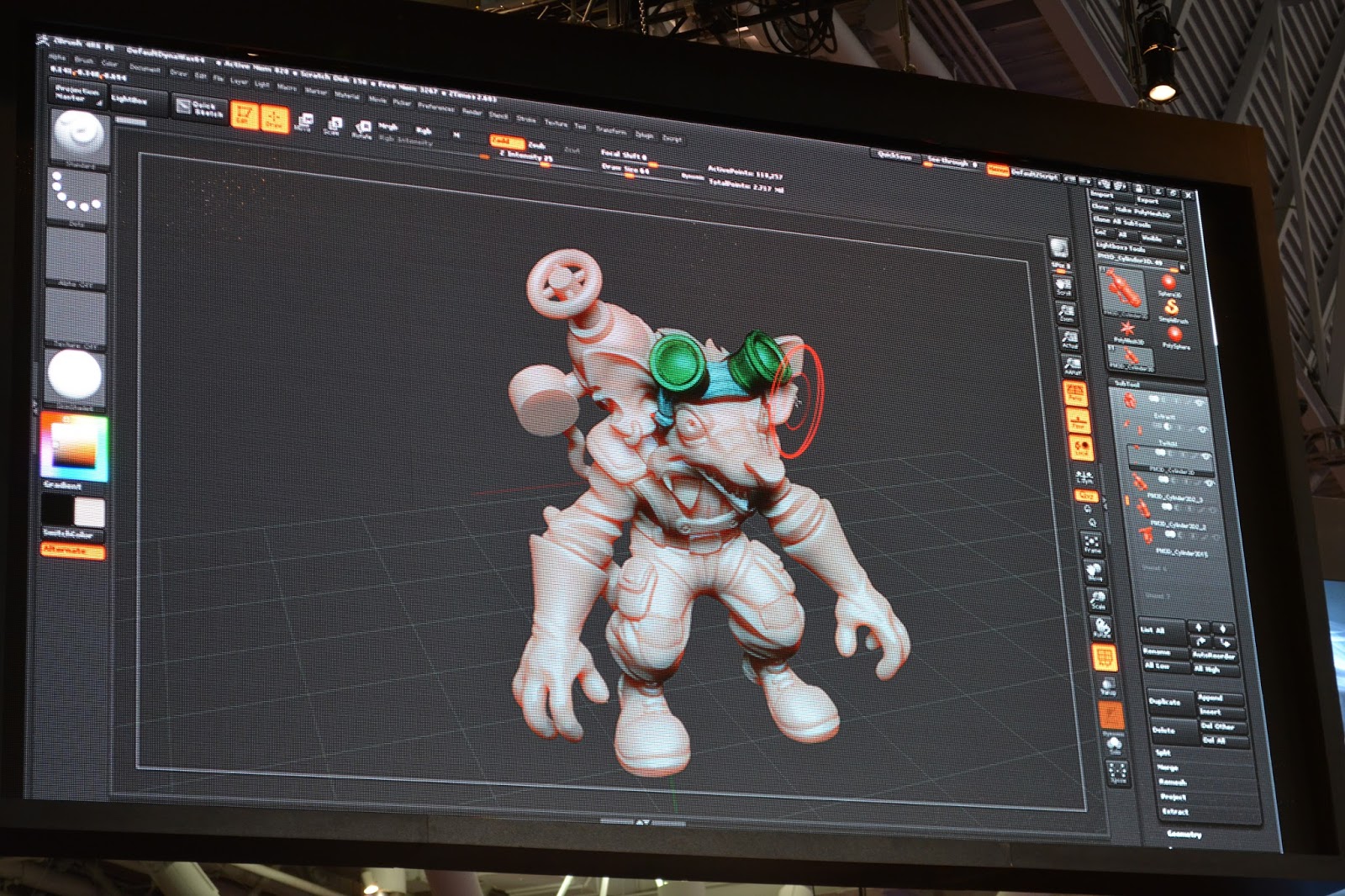Open the Transform menu
The image size is (1345, 896).
click(611, 130)
